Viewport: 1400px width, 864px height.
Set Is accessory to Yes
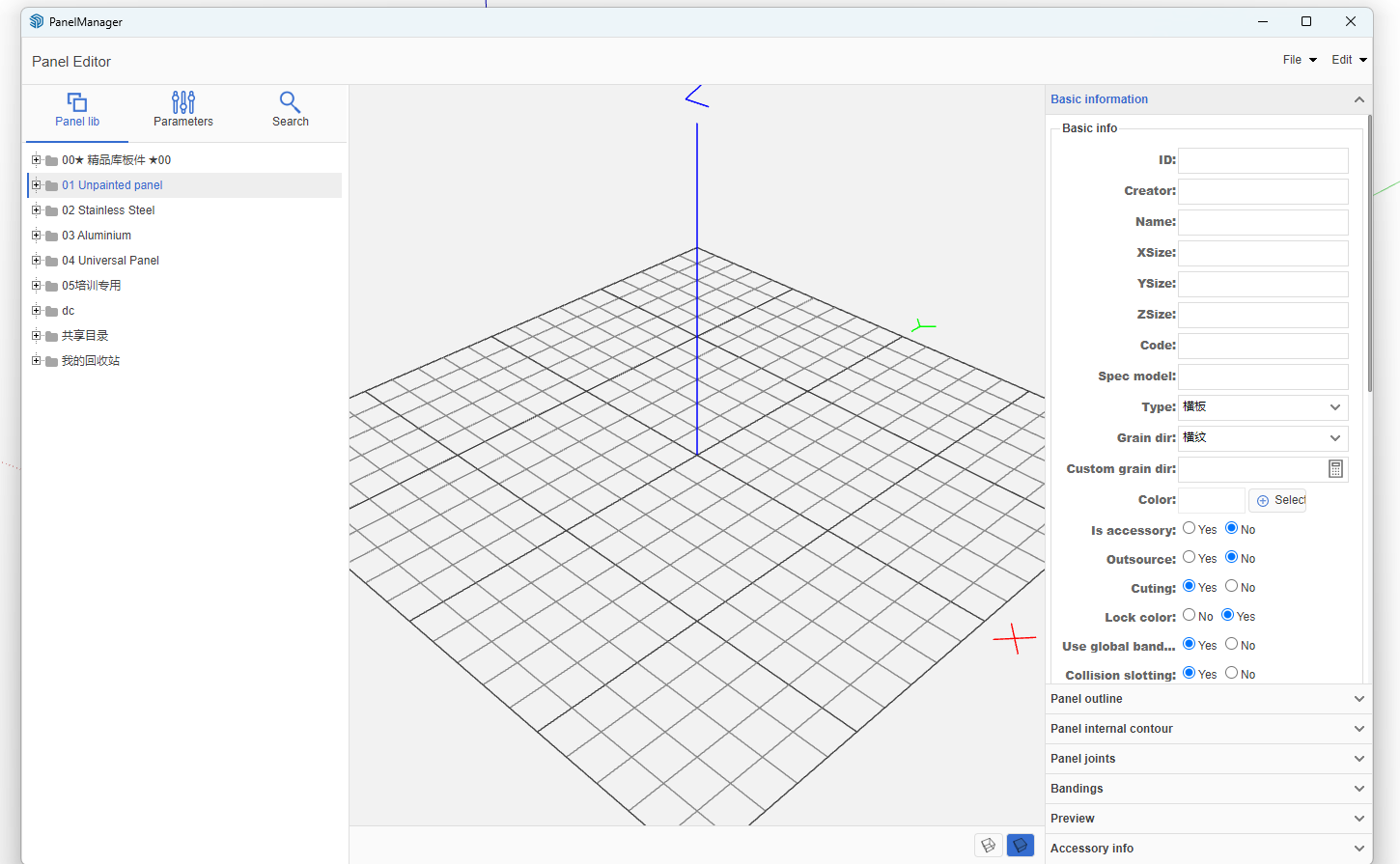point(1190,528)
